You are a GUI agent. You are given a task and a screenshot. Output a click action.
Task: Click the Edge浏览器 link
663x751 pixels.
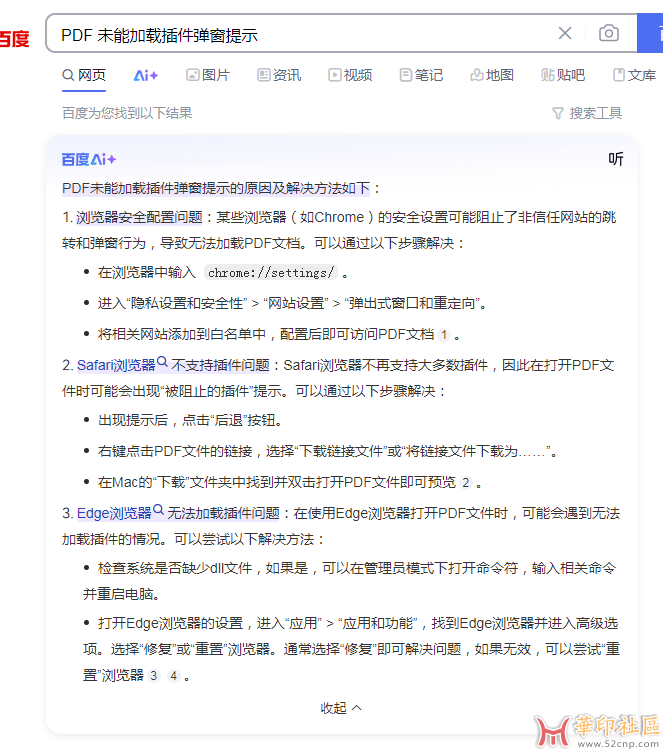click(113, 513)
